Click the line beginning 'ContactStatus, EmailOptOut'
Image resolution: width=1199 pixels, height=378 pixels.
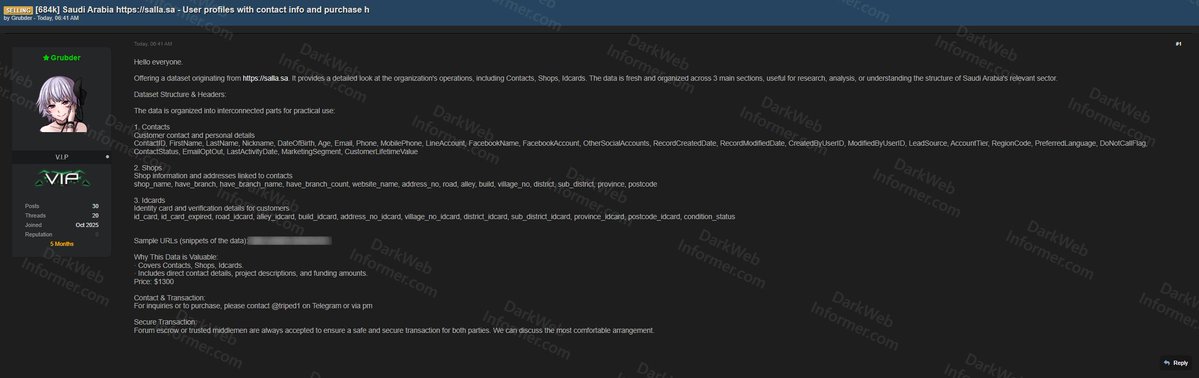click(275, 152)
